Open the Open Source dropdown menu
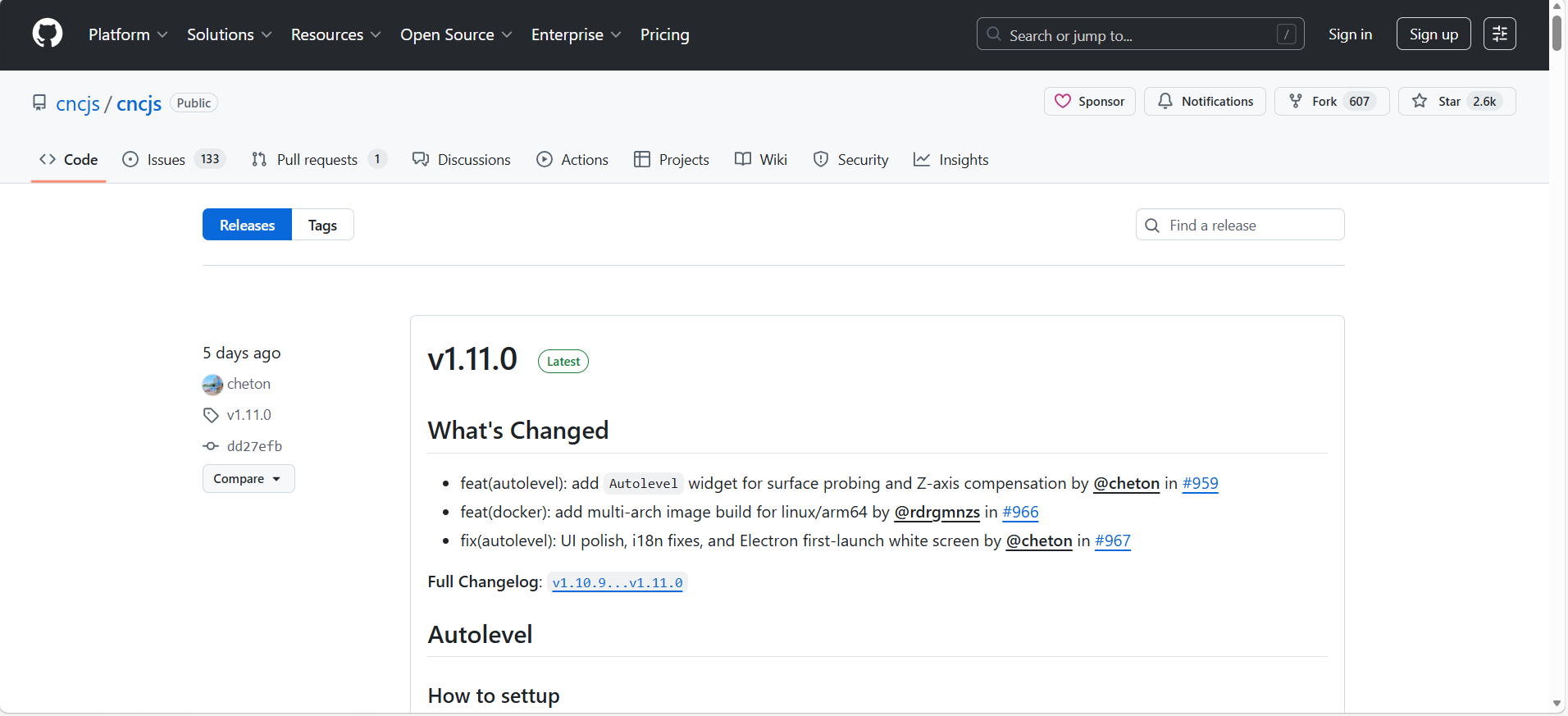The image size is (1568, 716). [x=456, y=34]
